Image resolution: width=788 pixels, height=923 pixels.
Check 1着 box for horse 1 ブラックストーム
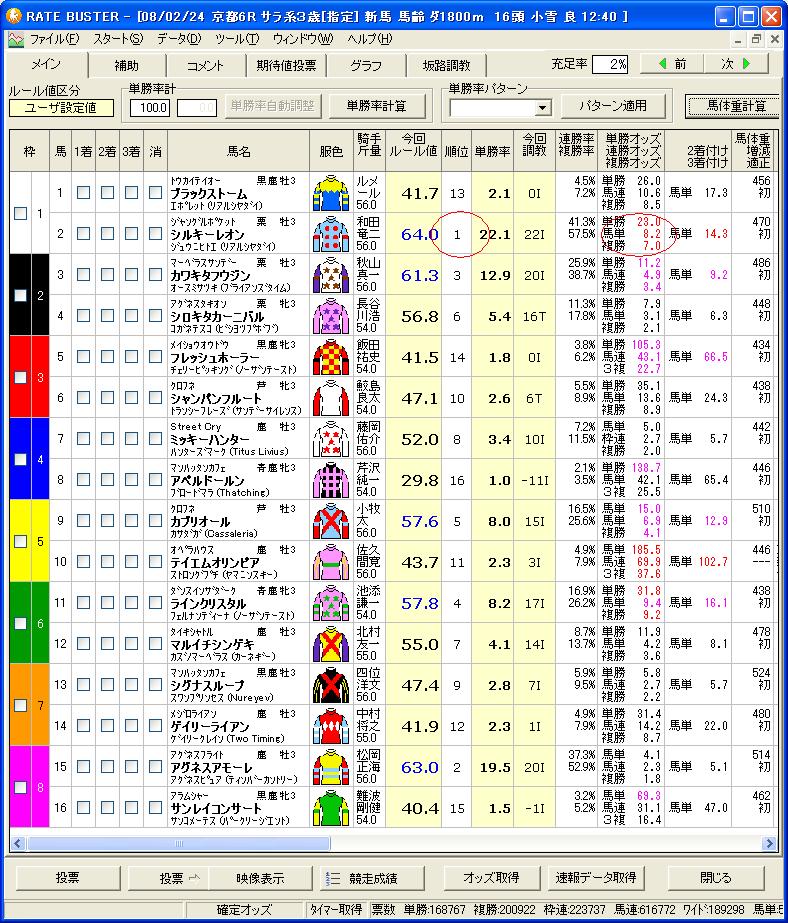(84, 192)
